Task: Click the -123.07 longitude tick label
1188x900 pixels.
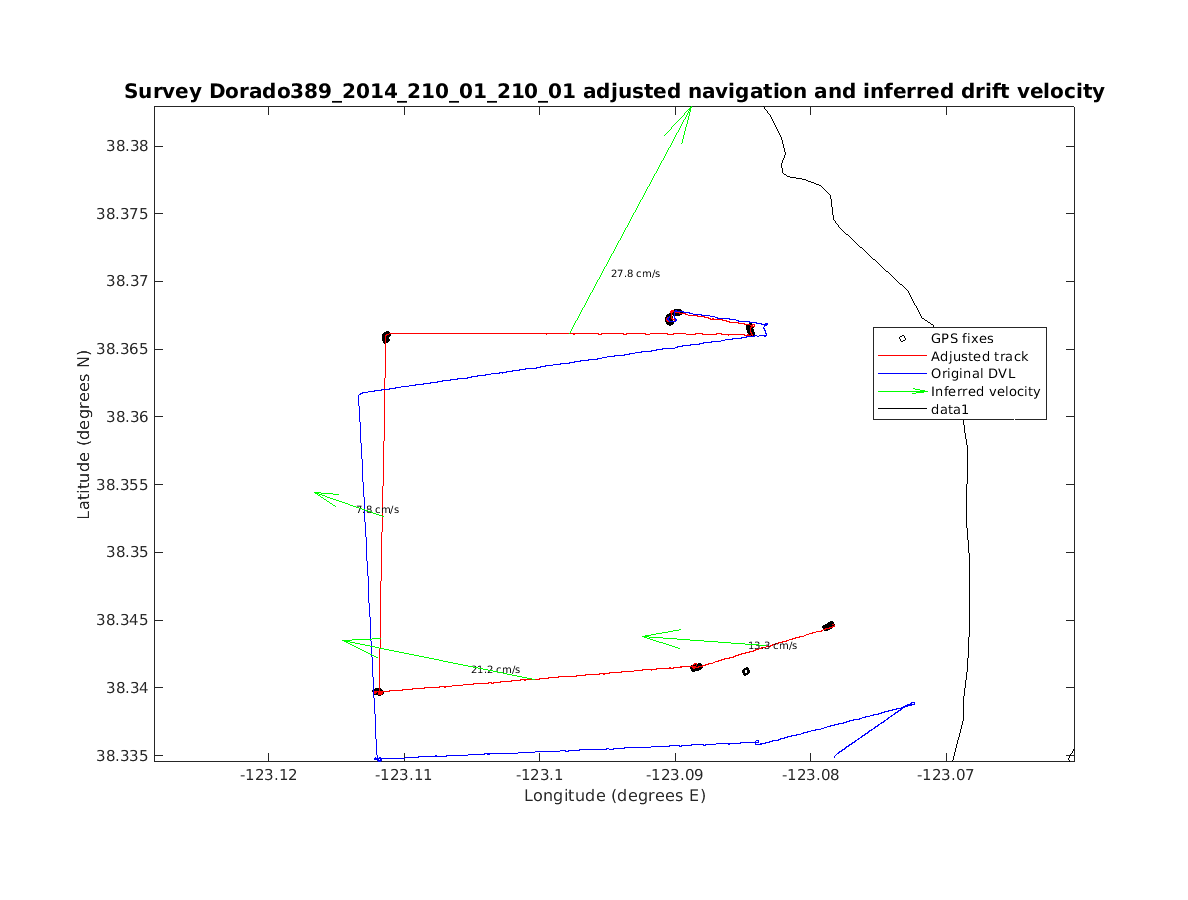Action: [x=945, y=774]
